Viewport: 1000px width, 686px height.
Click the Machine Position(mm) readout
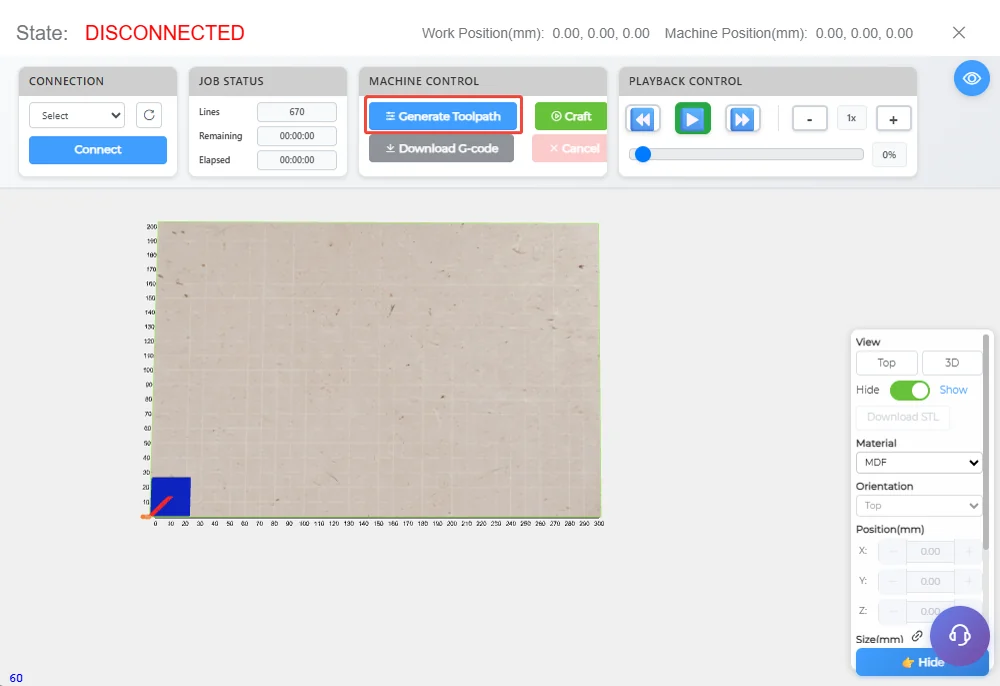(789, 33)
